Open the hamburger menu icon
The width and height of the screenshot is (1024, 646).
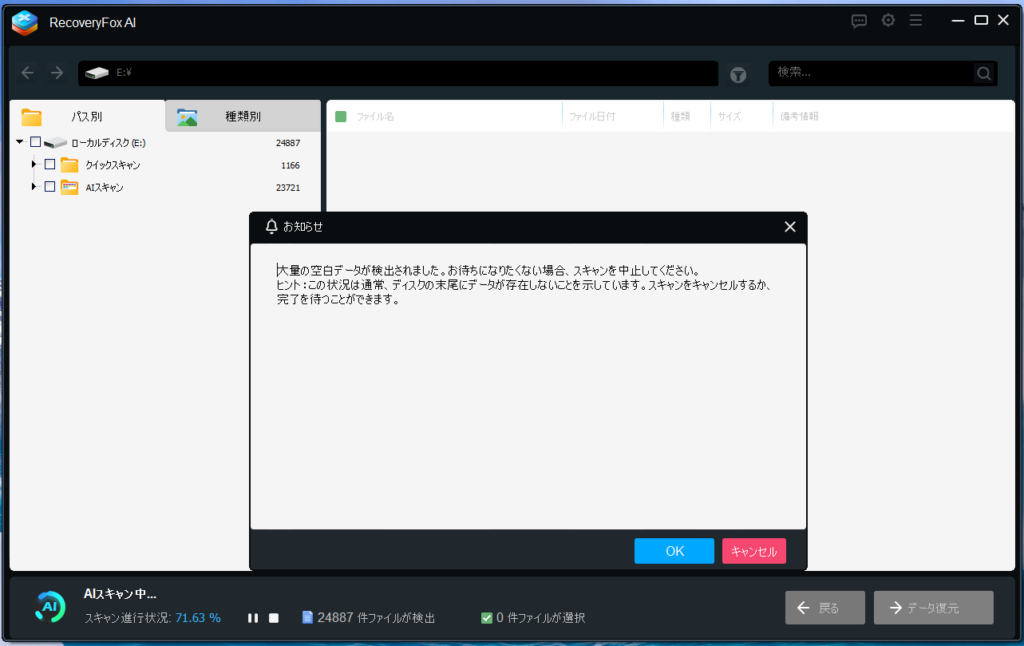click(x=916, y=21)
